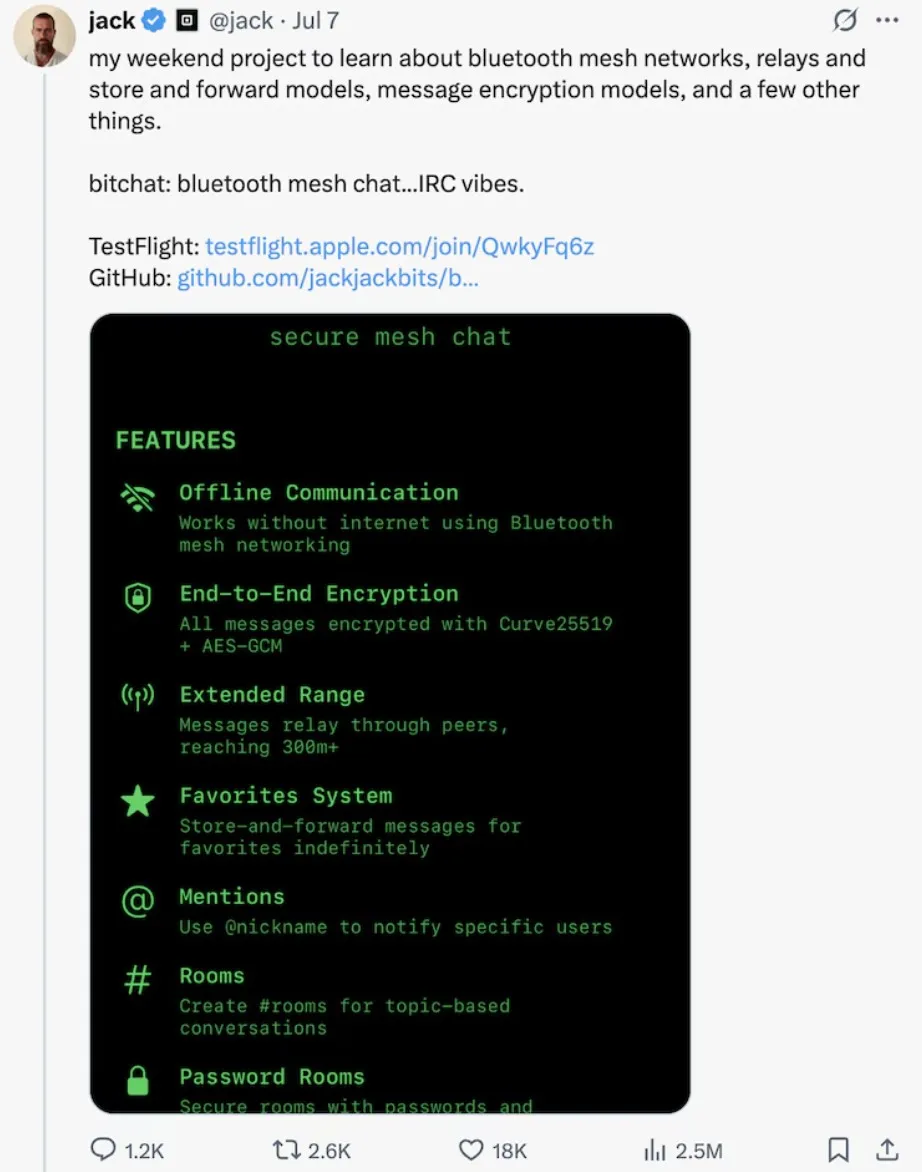
Task: Open the TestFlight join link
Action: [x=400, y=246]
